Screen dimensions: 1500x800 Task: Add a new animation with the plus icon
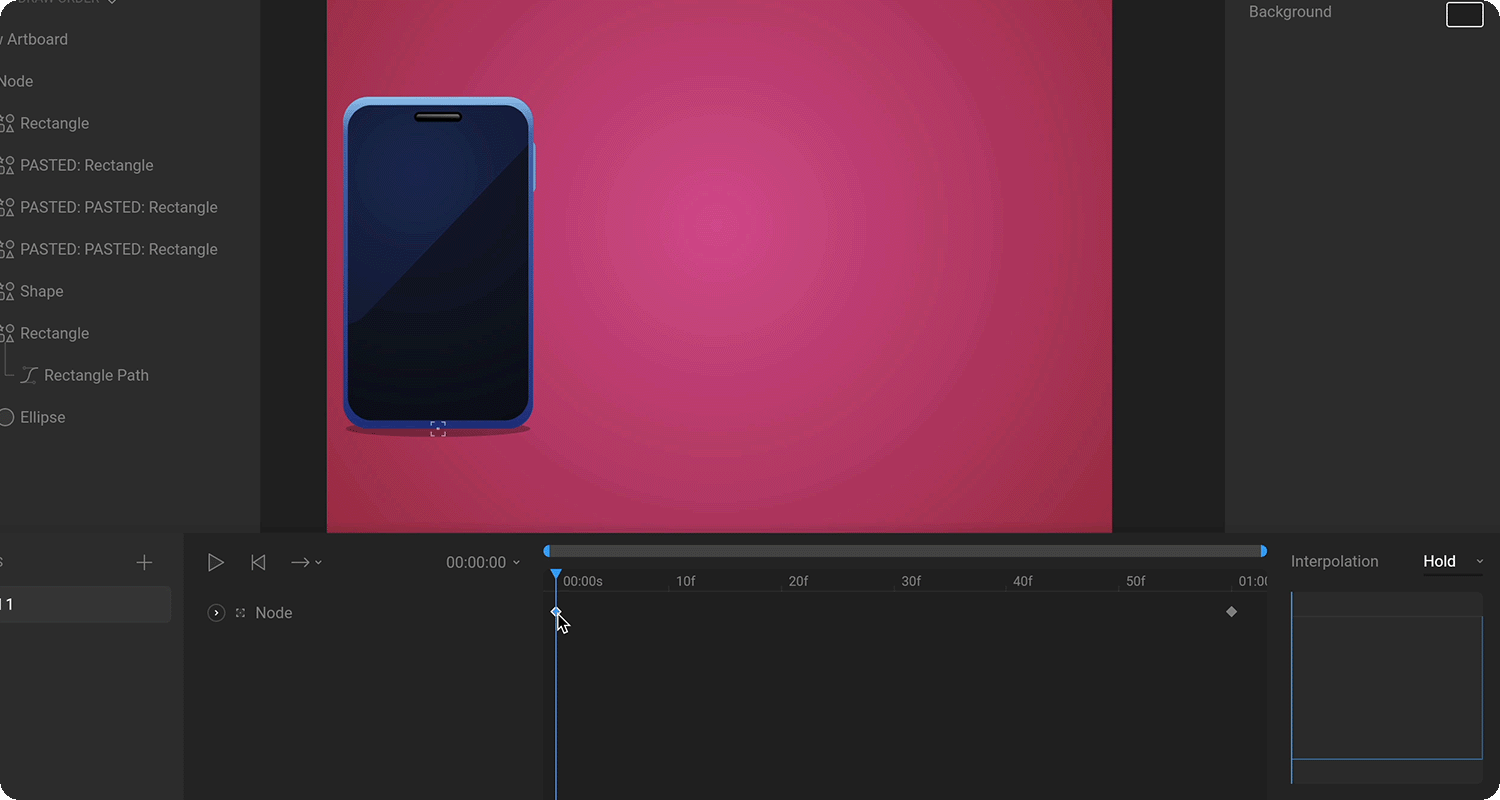point(144,563)
